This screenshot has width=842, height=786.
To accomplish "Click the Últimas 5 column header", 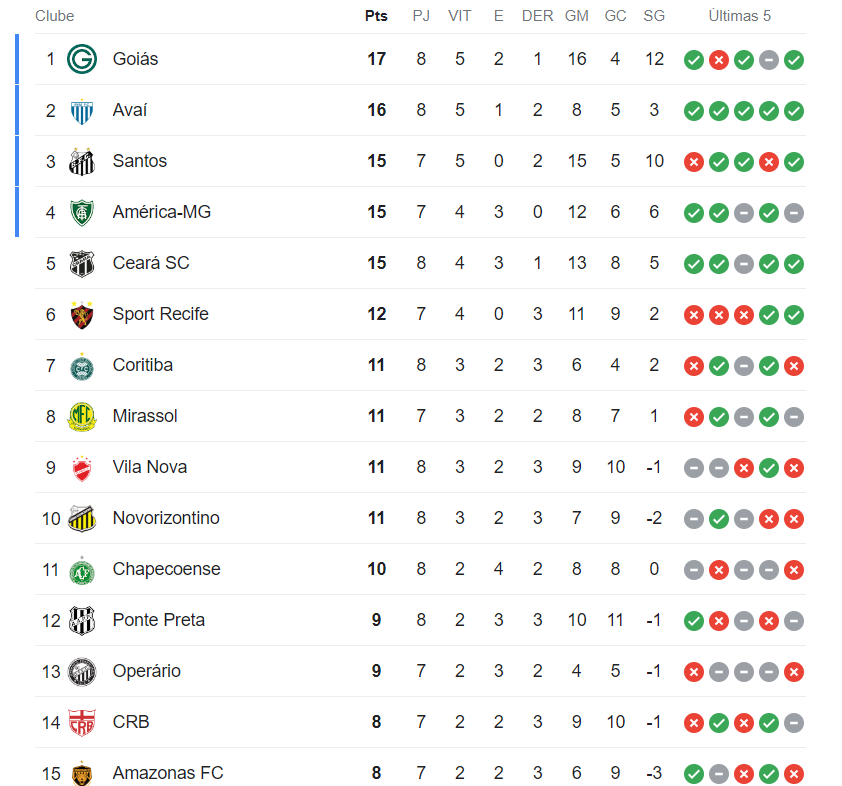I will 739,16.
